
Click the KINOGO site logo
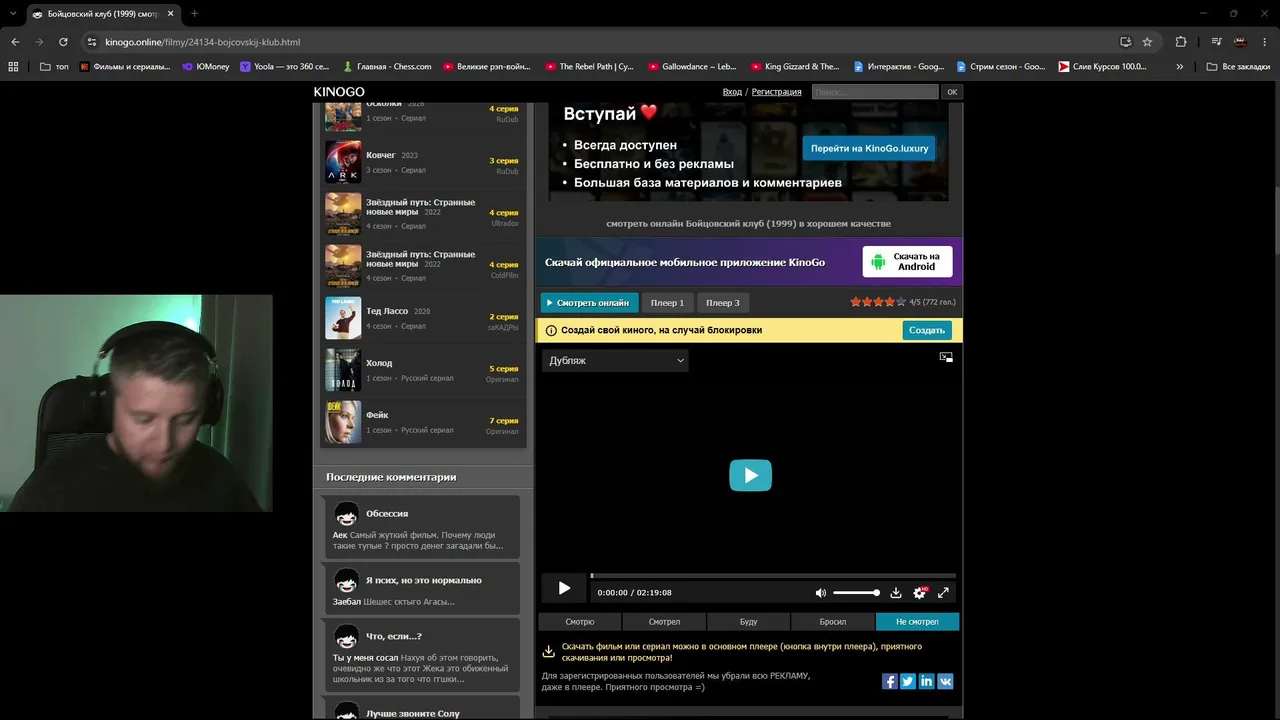(x=339, y=92)
